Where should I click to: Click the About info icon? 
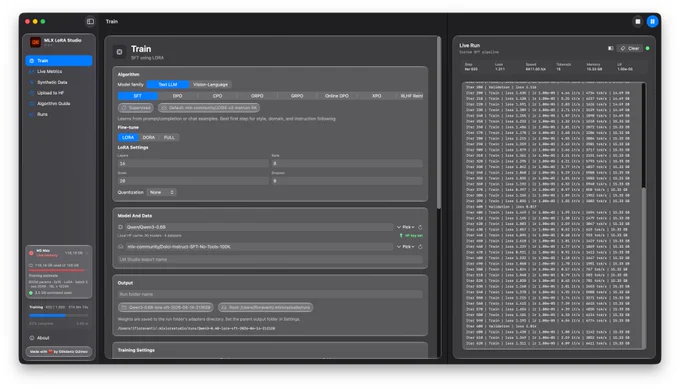point(32,338)
